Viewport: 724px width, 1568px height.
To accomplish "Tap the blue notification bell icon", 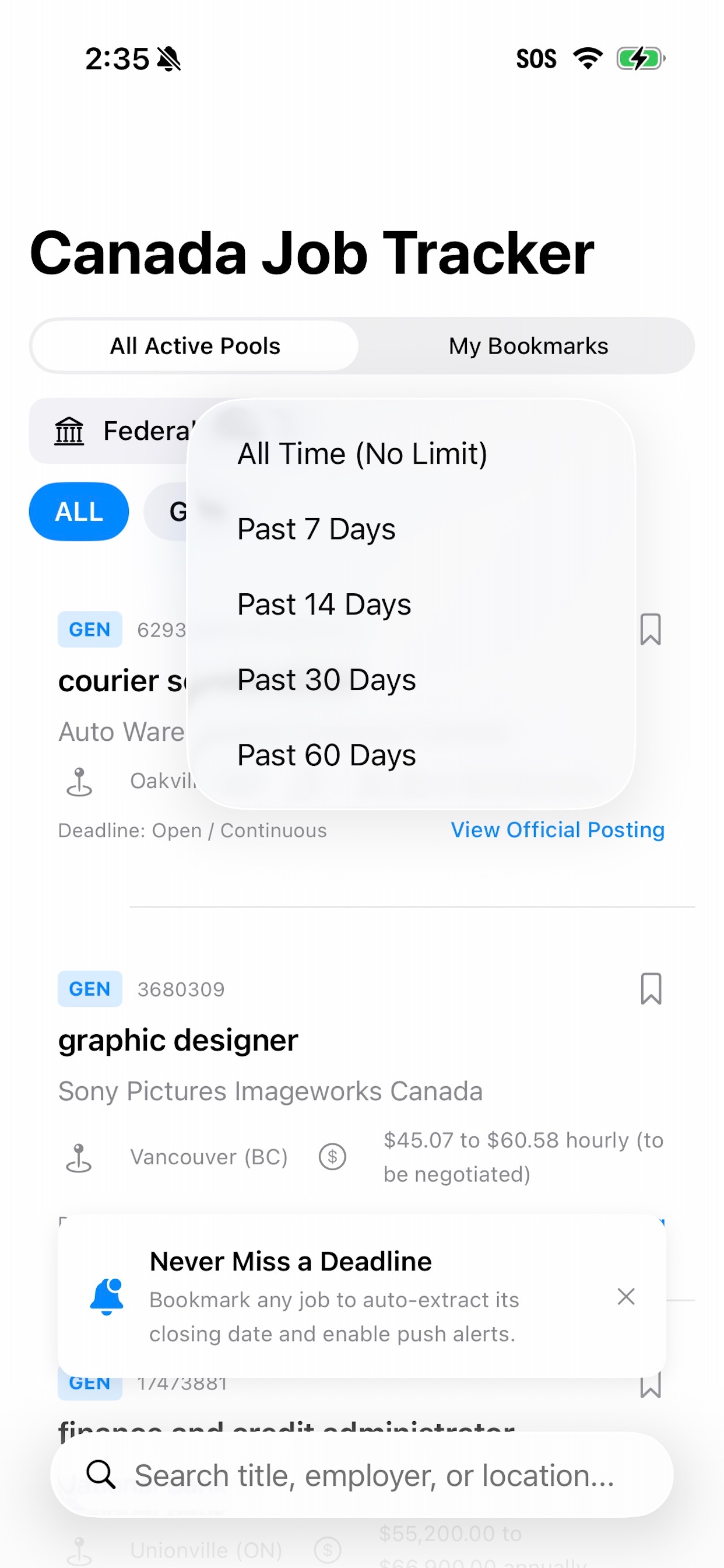I will tap(107, 1297).
